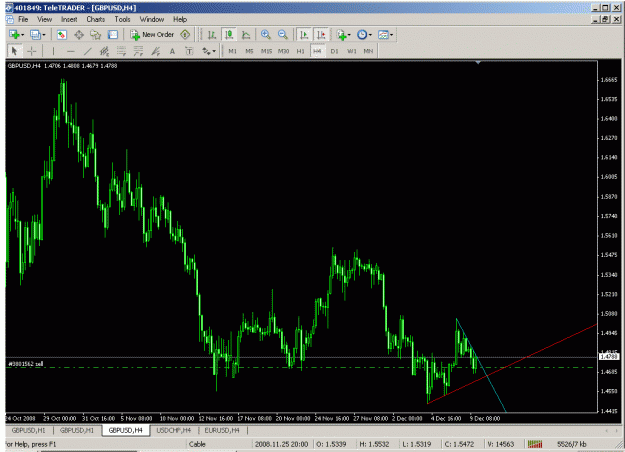Switch timeframe to M15
Screen dimensions: 625x452
click(266, 51)
